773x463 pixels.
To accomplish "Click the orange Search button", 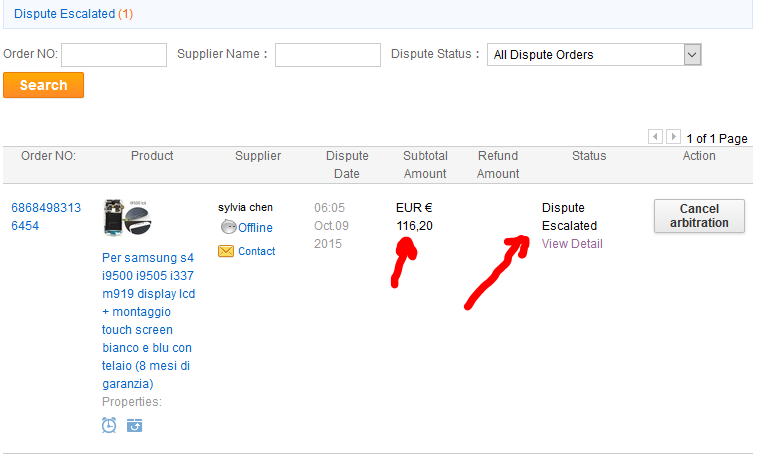I will (x=43, y=85).
